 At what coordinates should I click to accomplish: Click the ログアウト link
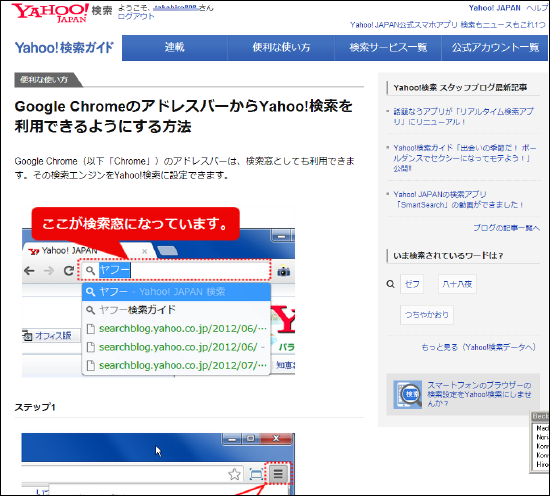click(136, 16)
